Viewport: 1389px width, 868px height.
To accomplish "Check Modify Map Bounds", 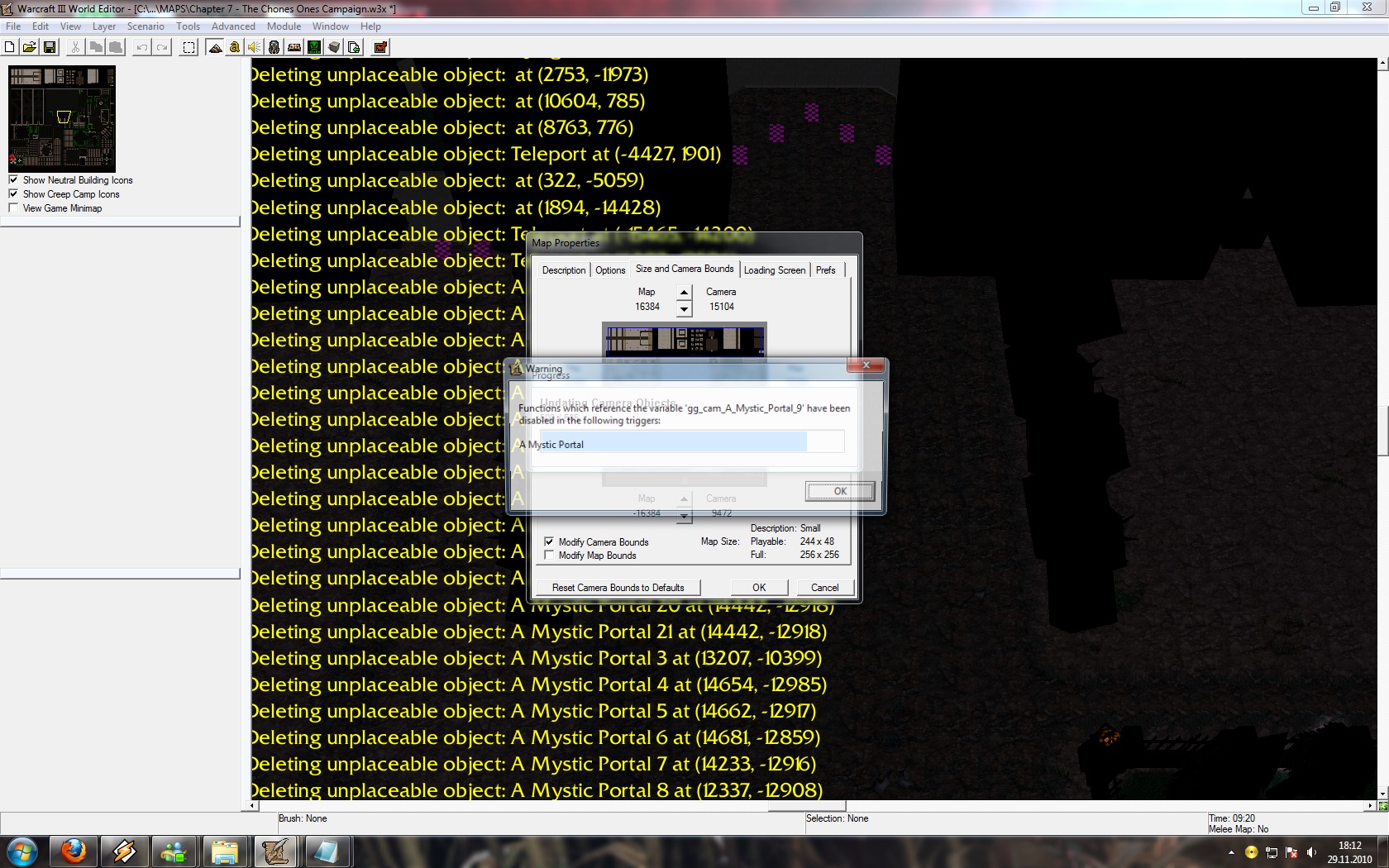I will [x=549, y=556].
